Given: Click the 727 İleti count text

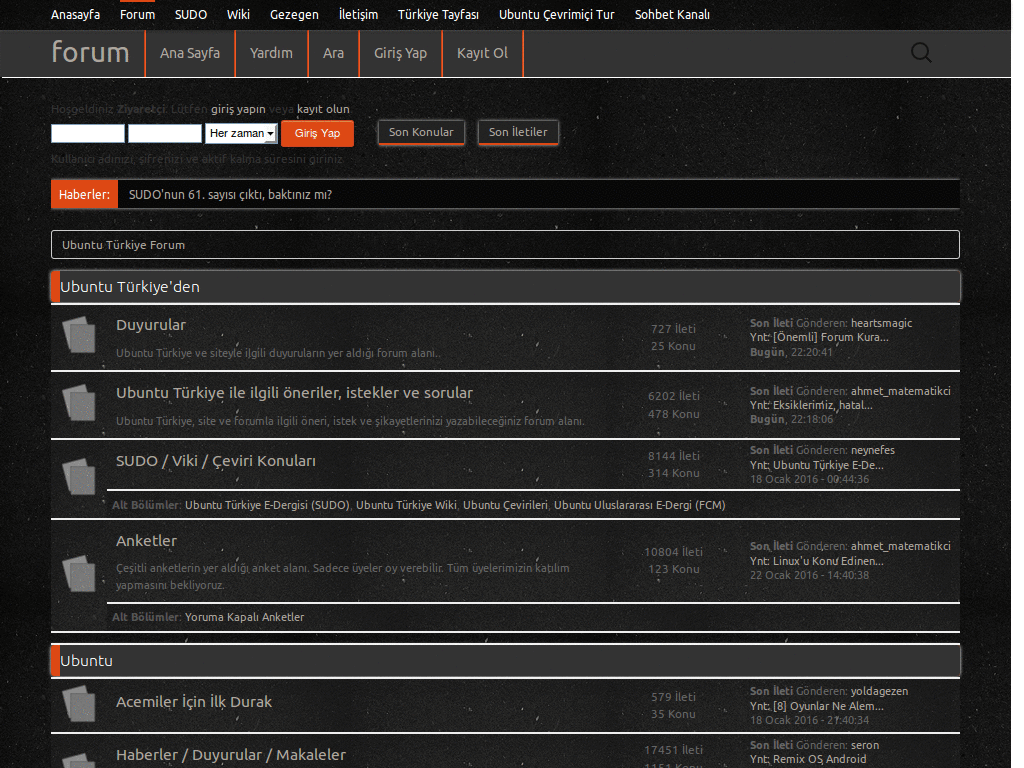Looking at the screenshot, I should 673,329.
